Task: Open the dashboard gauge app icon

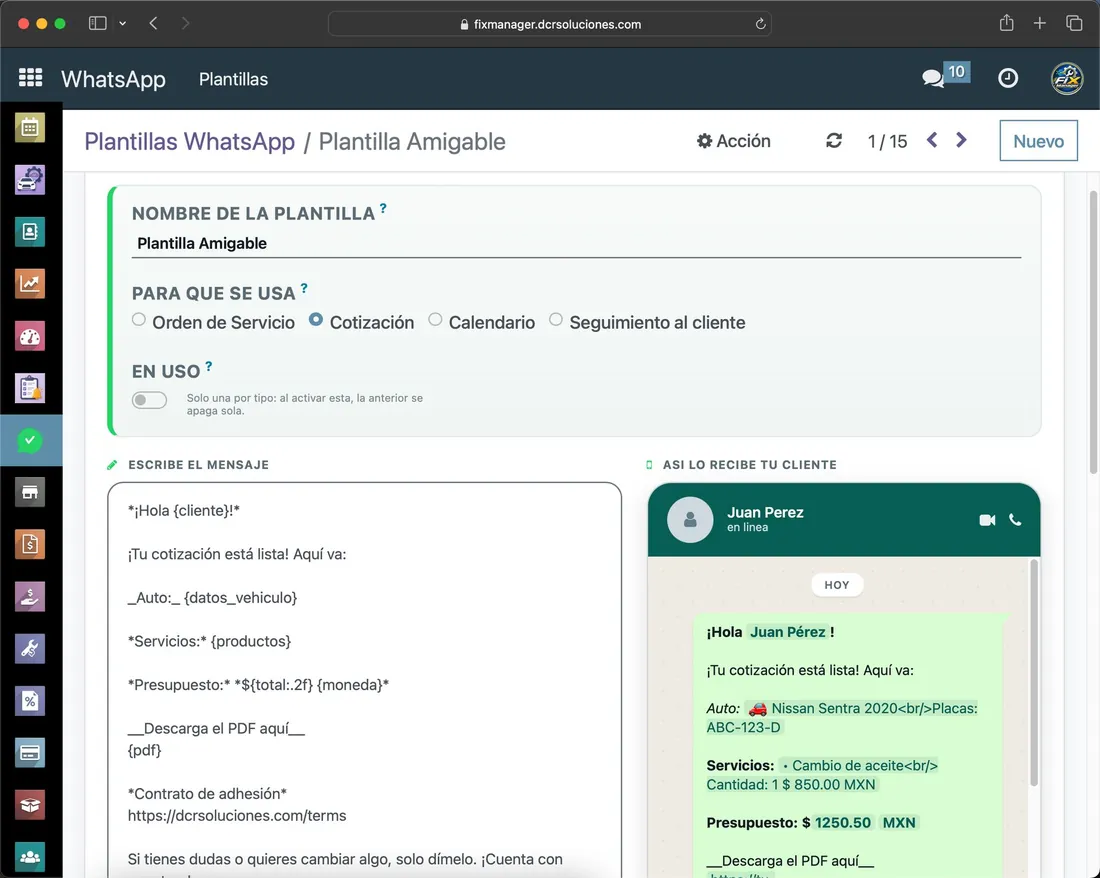Action: 29,336
